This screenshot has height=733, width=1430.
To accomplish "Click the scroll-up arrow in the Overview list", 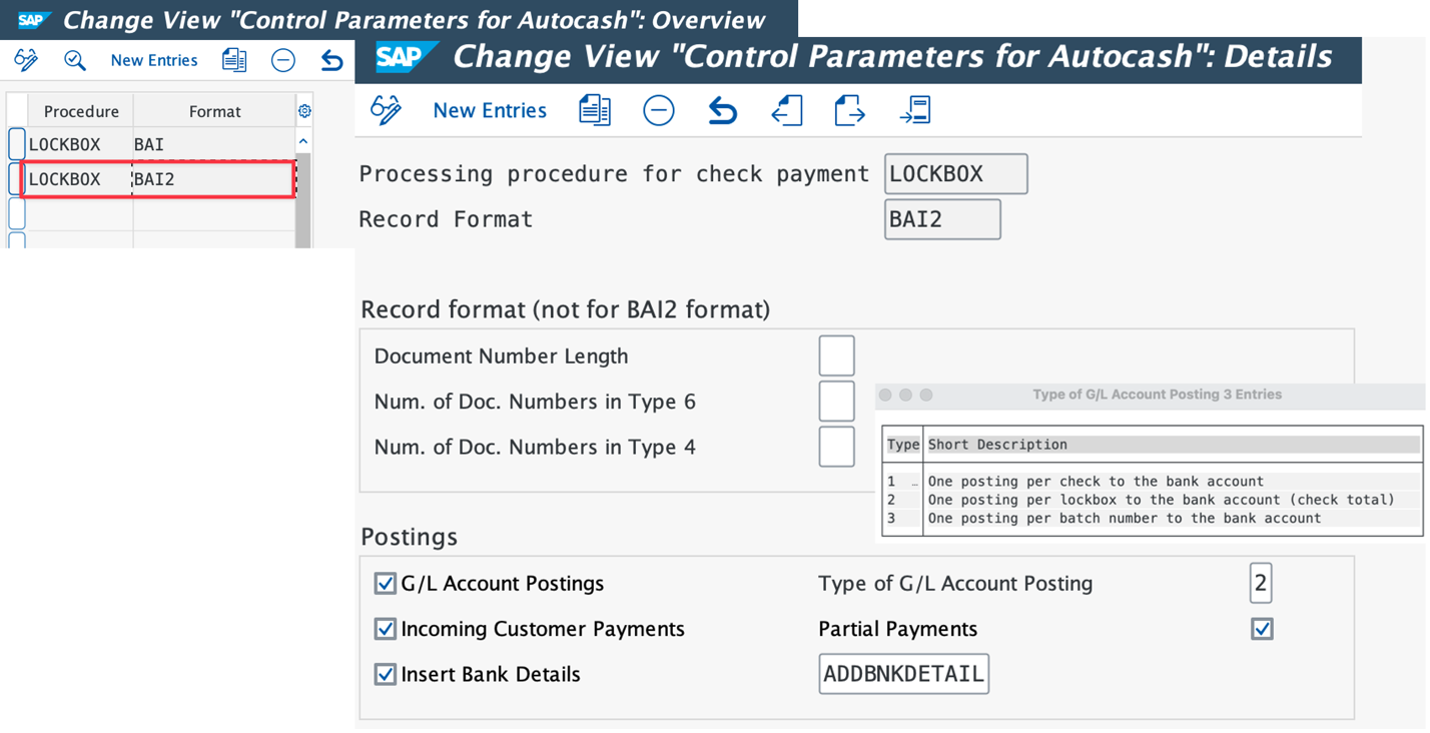I will click(x=304, y=141).
